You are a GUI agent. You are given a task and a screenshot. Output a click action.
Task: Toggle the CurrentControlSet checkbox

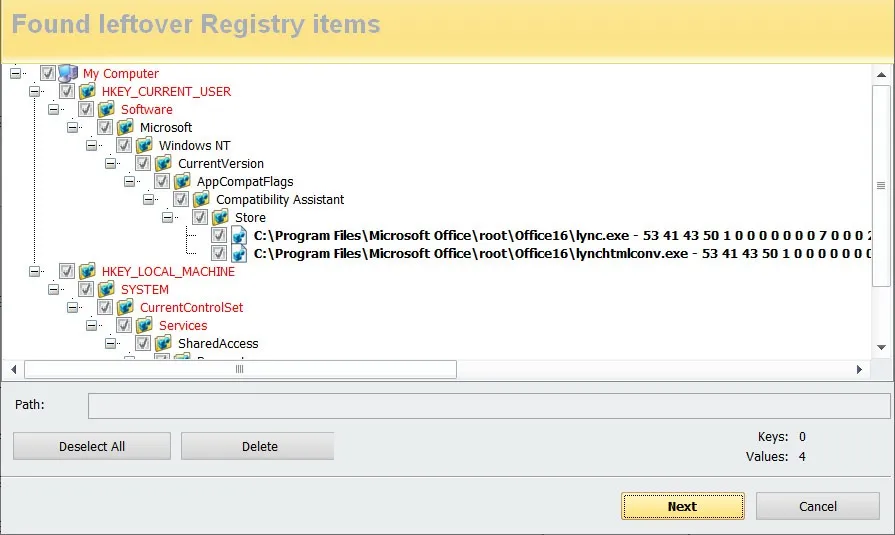(104, 307)
